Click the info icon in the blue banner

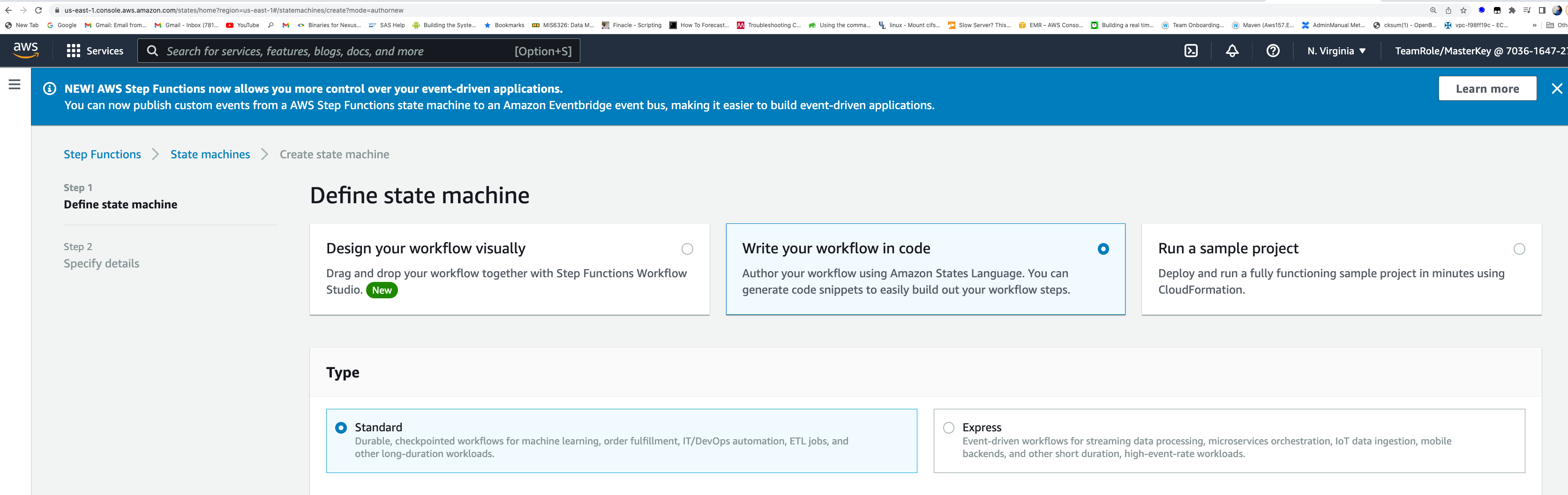[x=50, y=89]
